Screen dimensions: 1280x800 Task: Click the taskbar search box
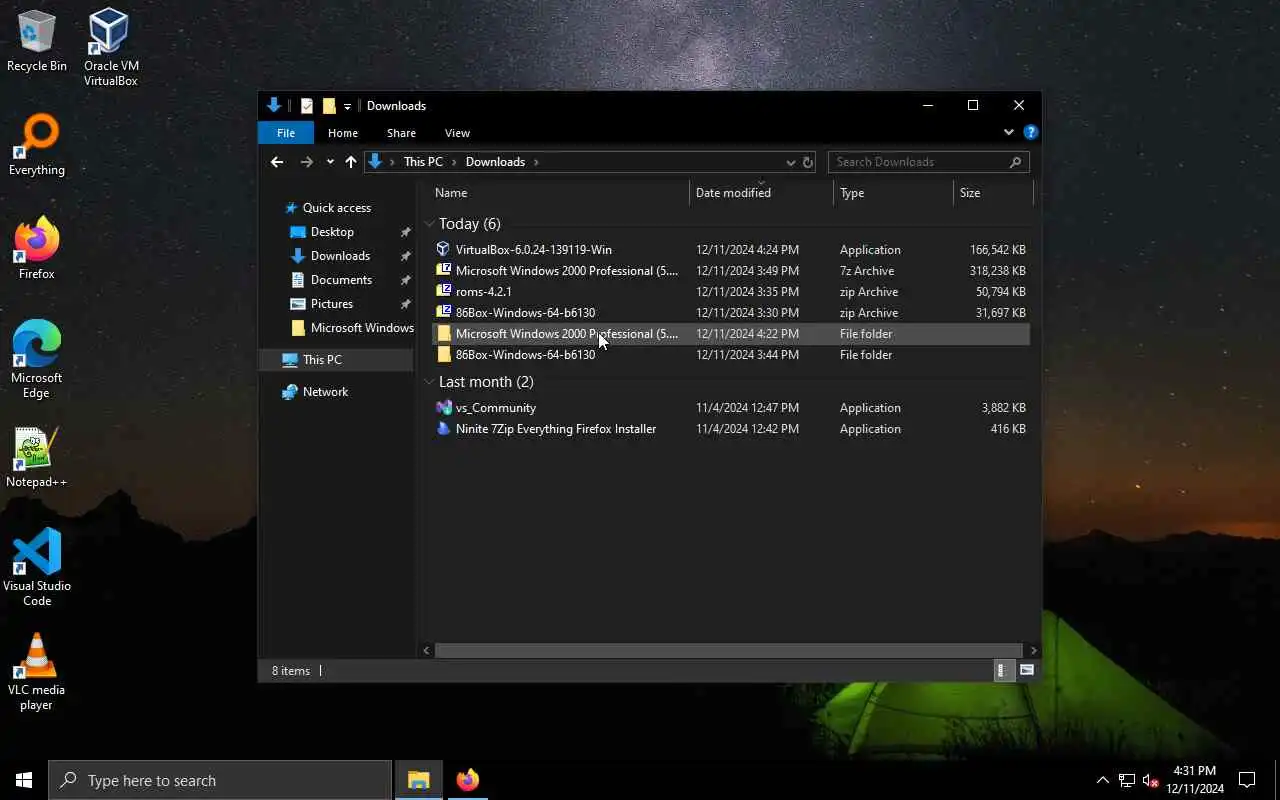pyautogui.click(x=220, y=780)
